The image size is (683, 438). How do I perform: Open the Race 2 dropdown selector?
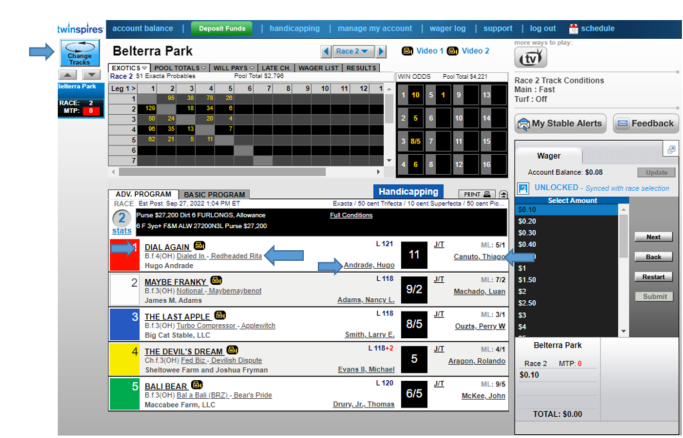(352, 51)
